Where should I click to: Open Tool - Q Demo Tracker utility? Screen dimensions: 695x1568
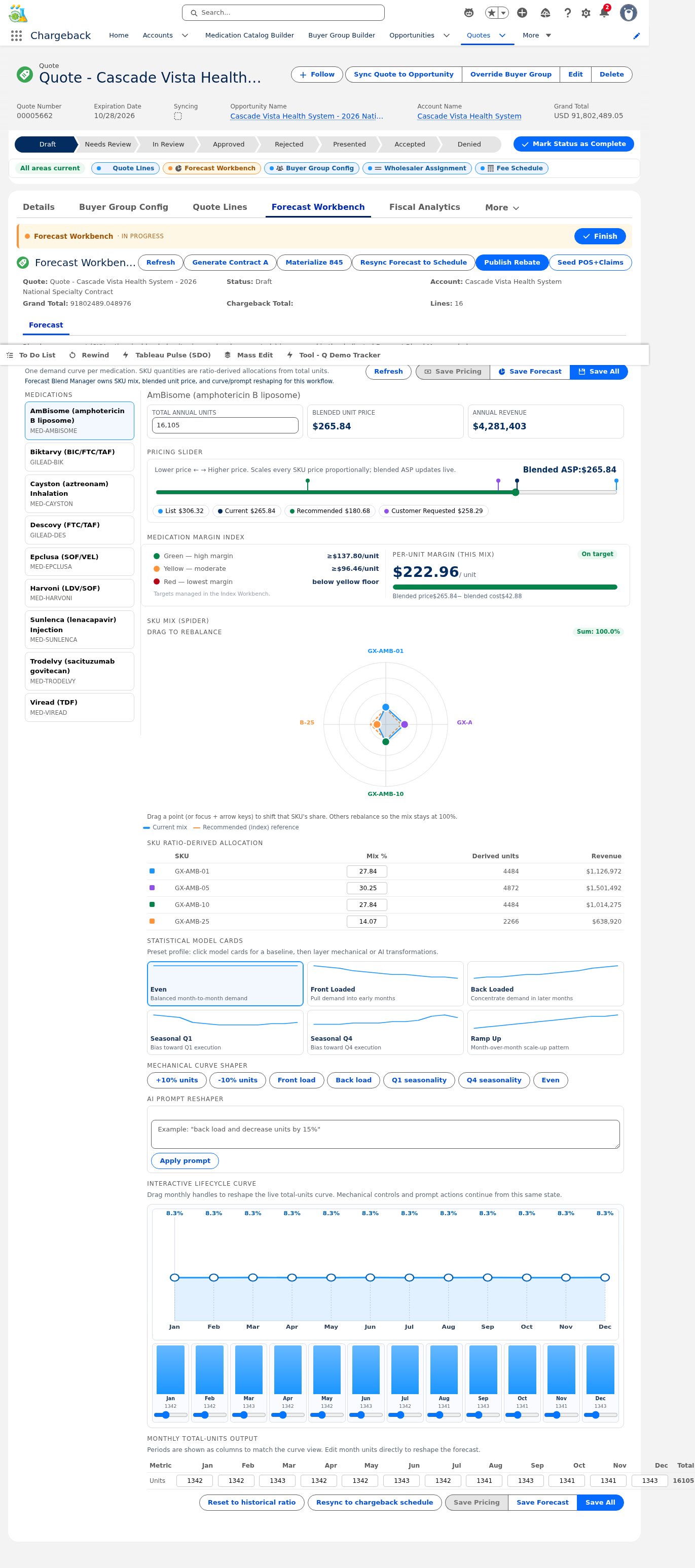pos(333,355)
